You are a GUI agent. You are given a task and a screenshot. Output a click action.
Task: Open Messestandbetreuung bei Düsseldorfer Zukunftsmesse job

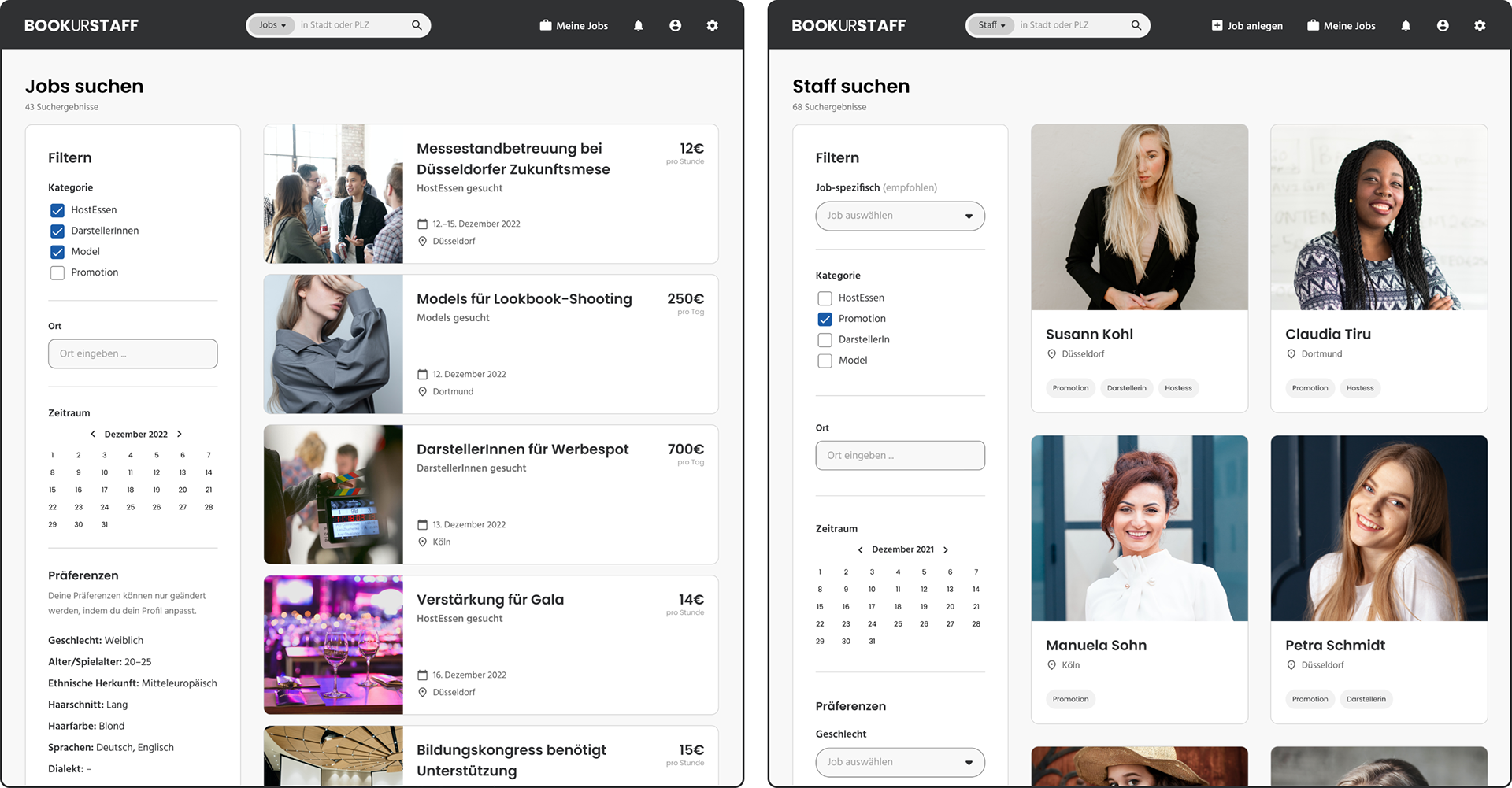pos(513,158)
